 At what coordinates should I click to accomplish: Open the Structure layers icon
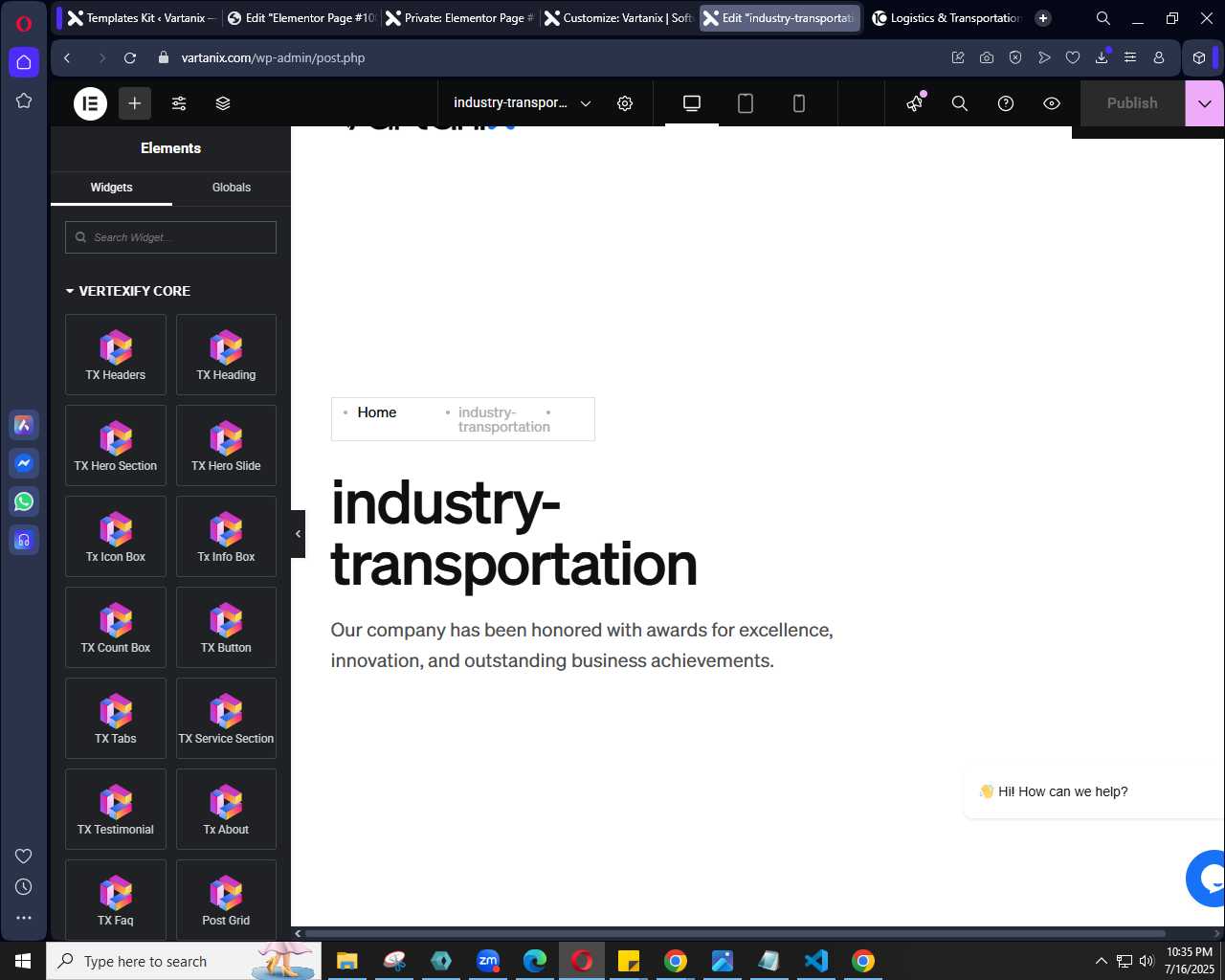click(x=223, y=103)
